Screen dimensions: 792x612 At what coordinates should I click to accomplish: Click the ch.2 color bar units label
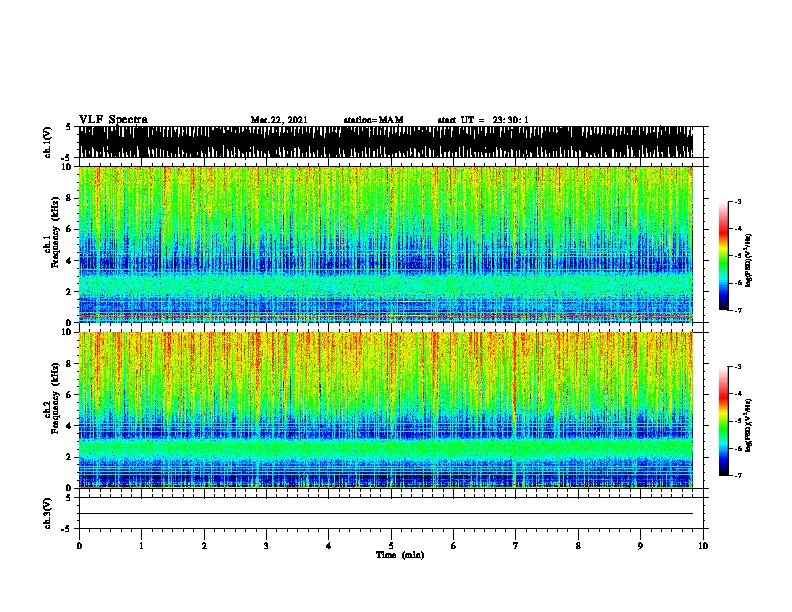point(748,426)
